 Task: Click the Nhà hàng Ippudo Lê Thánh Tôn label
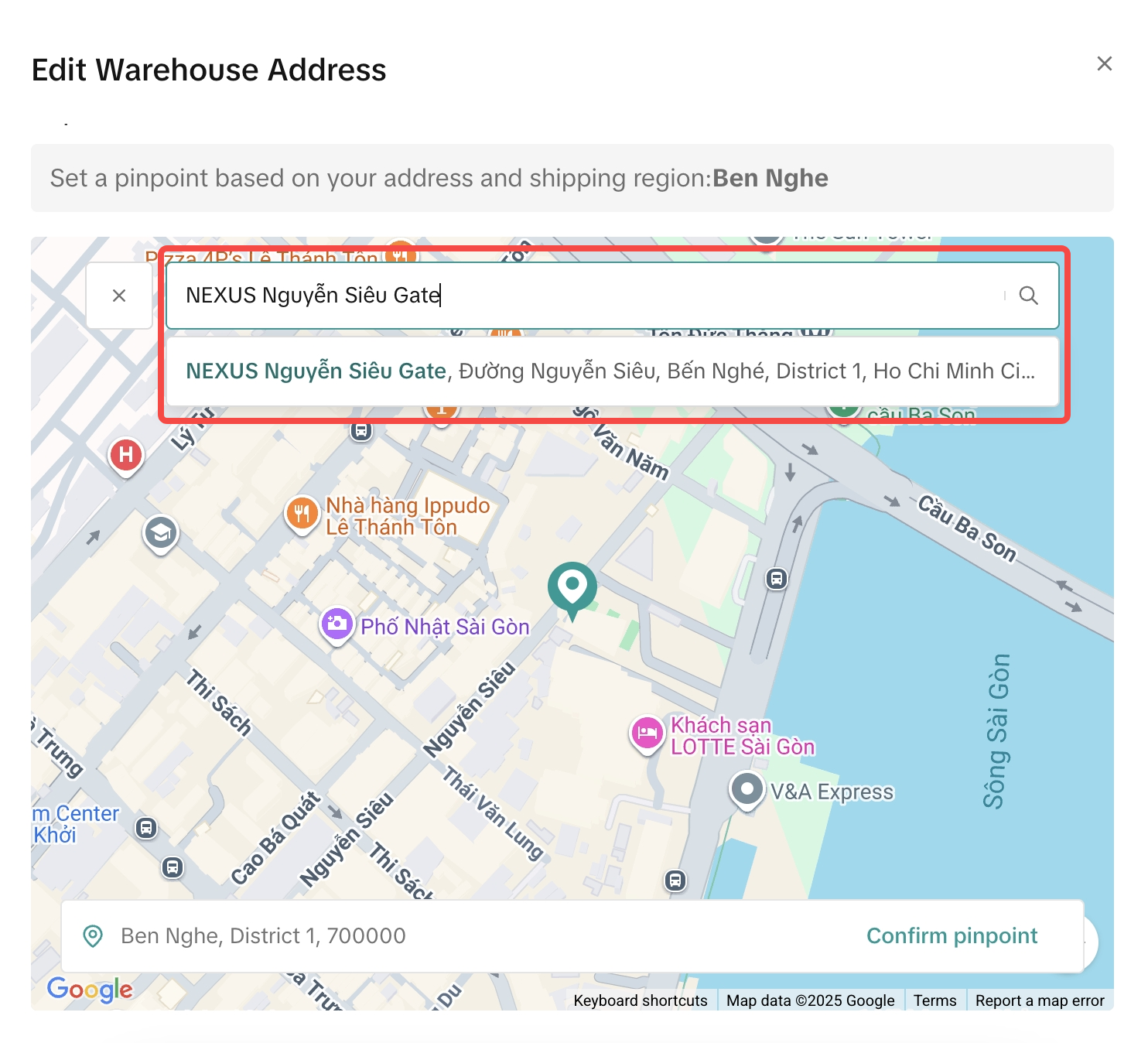pos(408,516)
